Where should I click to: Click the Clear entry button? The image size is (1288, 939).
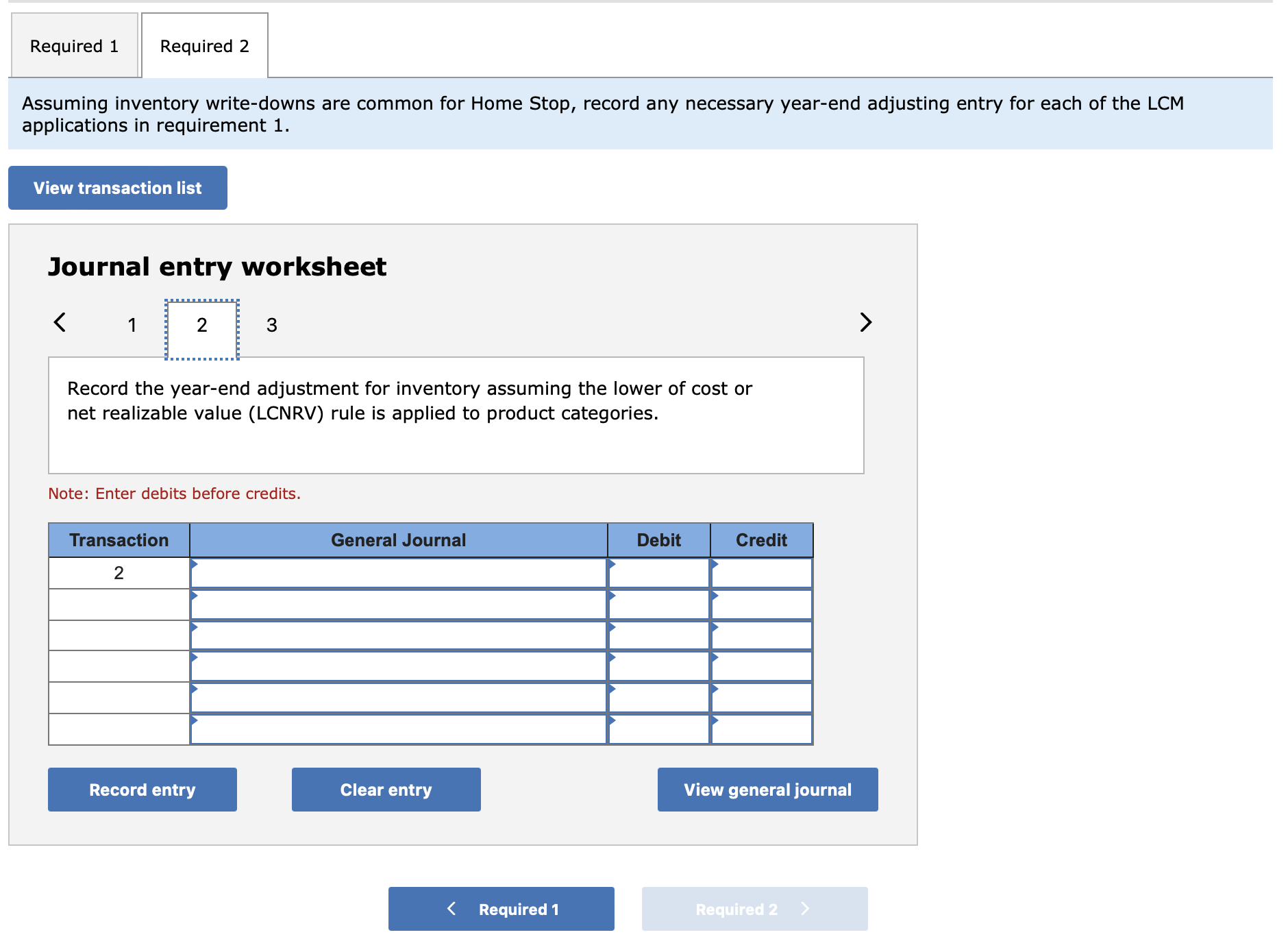click(385, 789)
